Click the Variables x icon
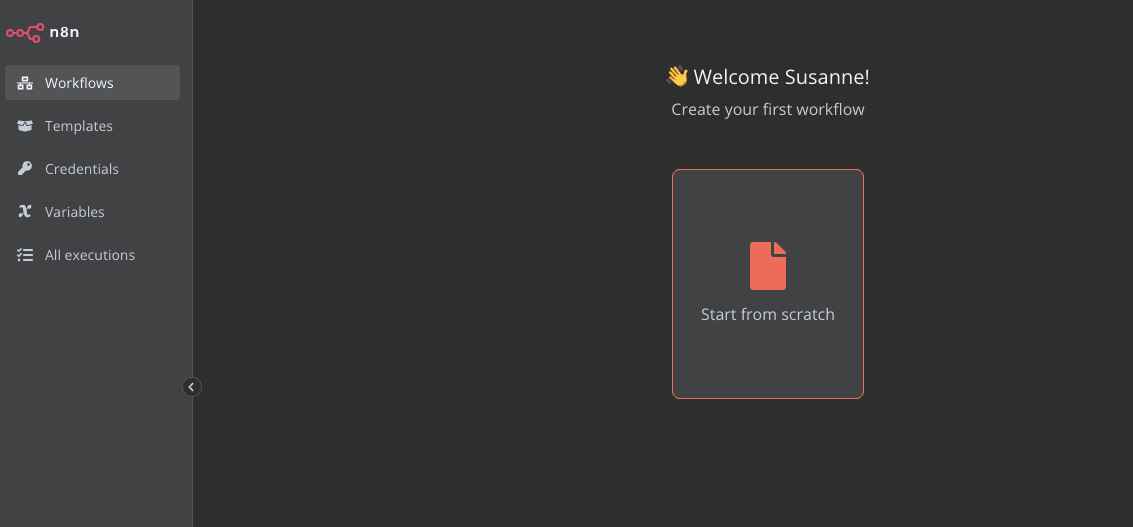The width and height of the screenshot is (1133, 527). (x=25, y=212)
